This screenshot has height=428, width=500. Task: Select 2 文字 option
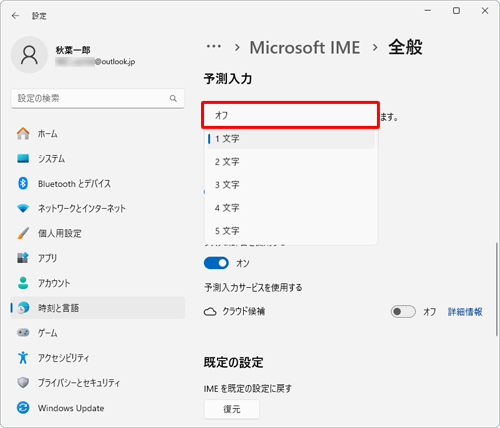click(x=291, y=162)
